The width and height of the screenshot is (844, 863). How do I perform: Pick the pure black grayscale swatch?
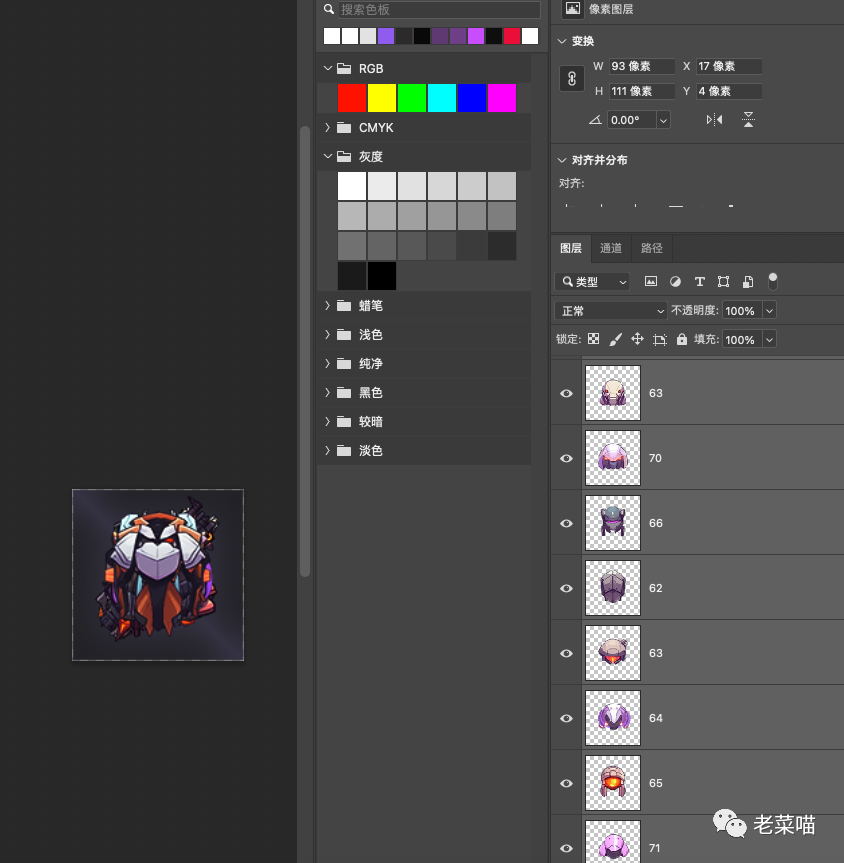click(x=382, y=276)
